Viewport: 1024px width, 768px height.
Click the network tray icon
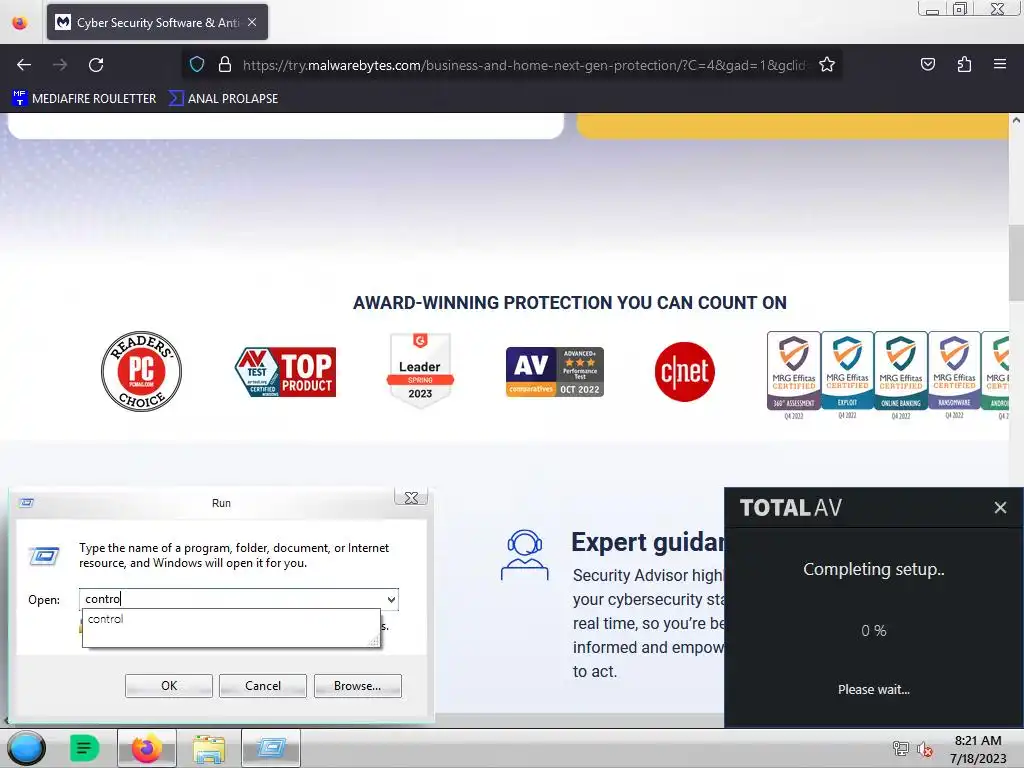(901, 749)
